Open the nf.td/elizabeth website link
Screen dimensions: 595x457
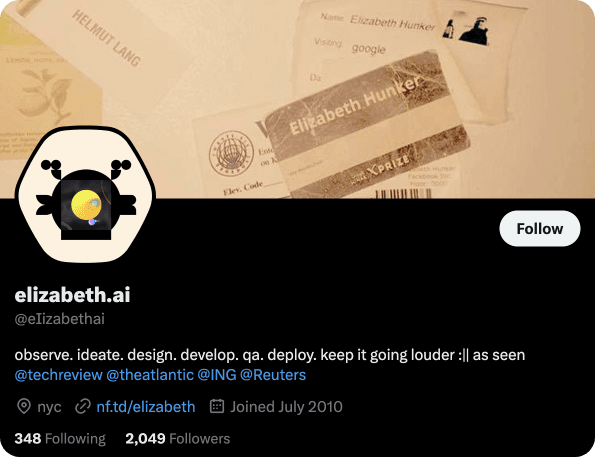tap(146, 407)
